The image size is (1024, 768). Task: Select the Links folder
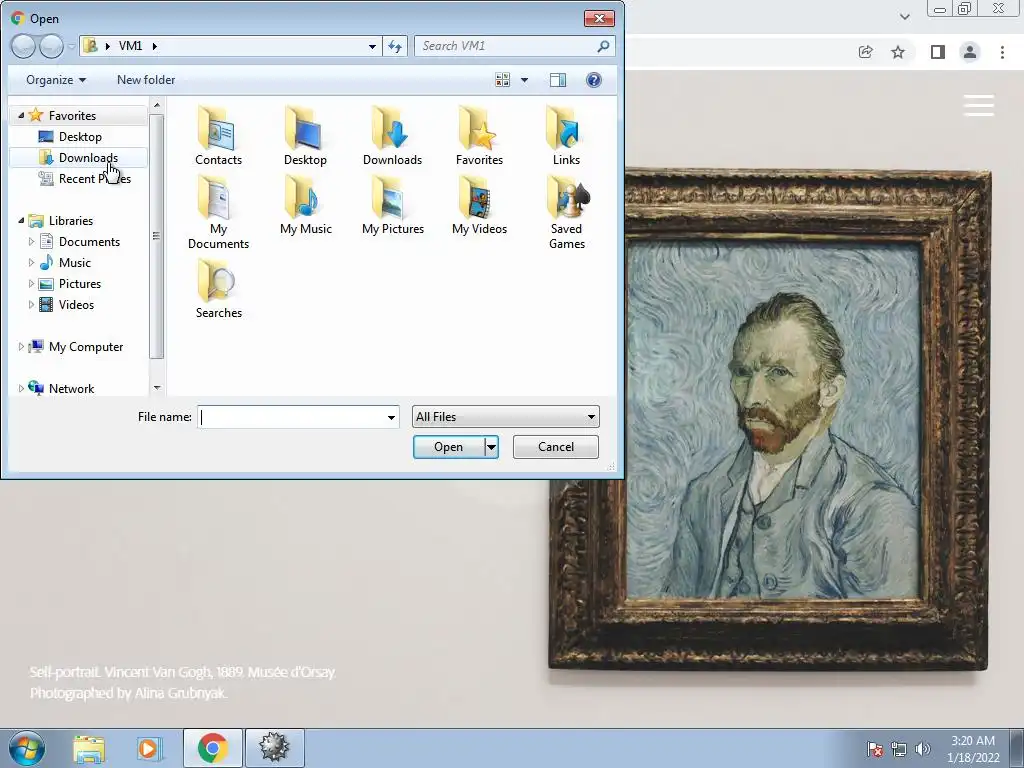click(566, 136)
